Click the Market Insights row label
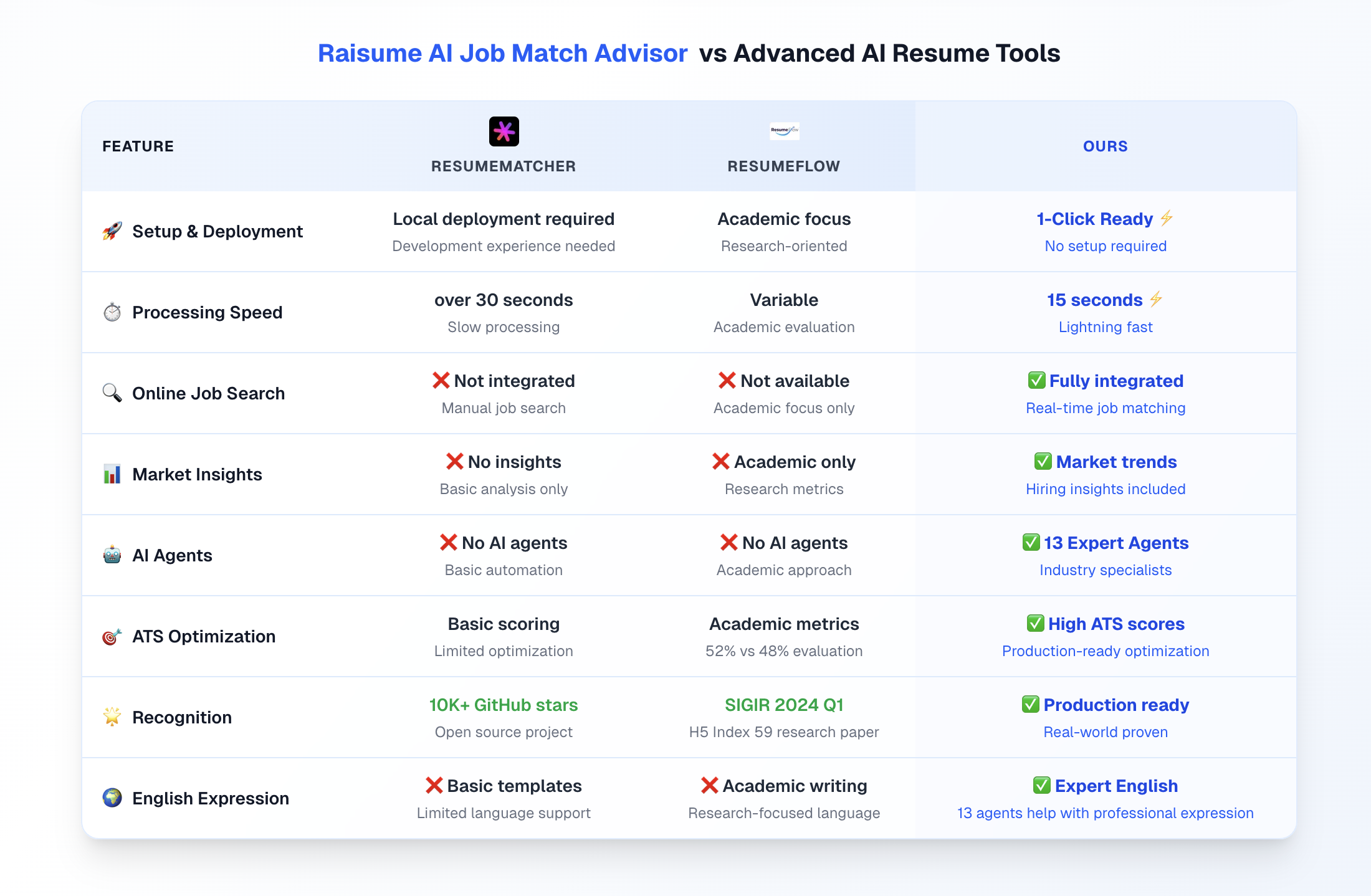Screen dimensions: 1371x896 click(x=197, y=475)
